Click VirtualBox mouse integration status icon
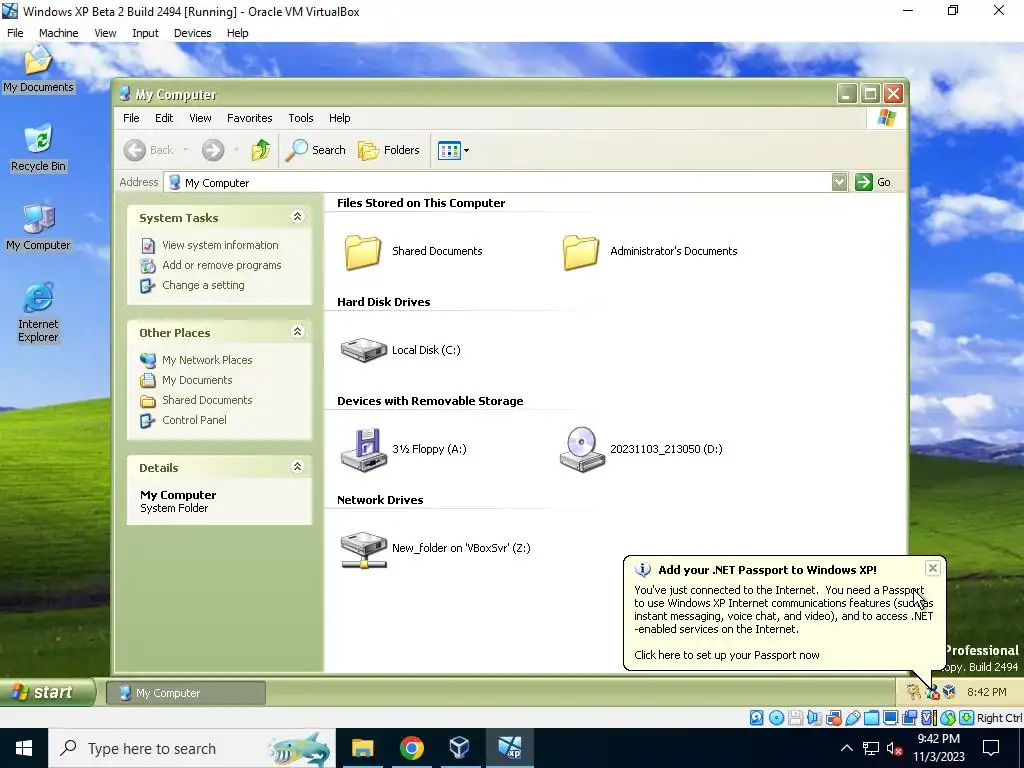The width and height of the screenshot is (1024, 768). point(948,718)
